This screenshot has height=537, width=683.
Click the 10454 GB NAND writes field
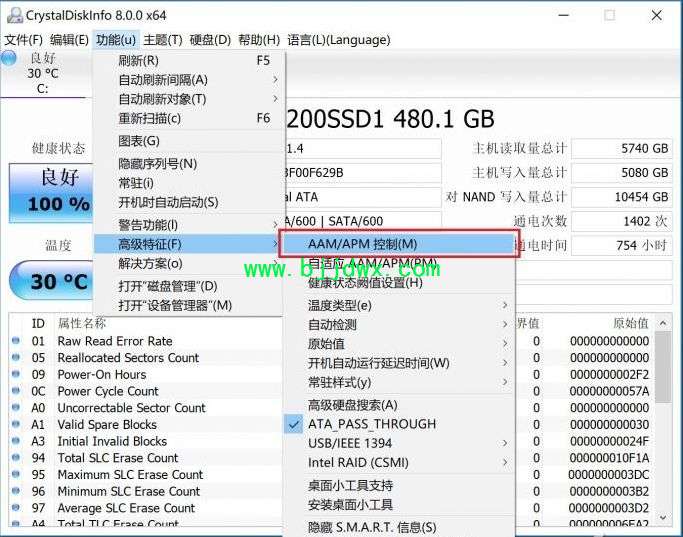622,197
